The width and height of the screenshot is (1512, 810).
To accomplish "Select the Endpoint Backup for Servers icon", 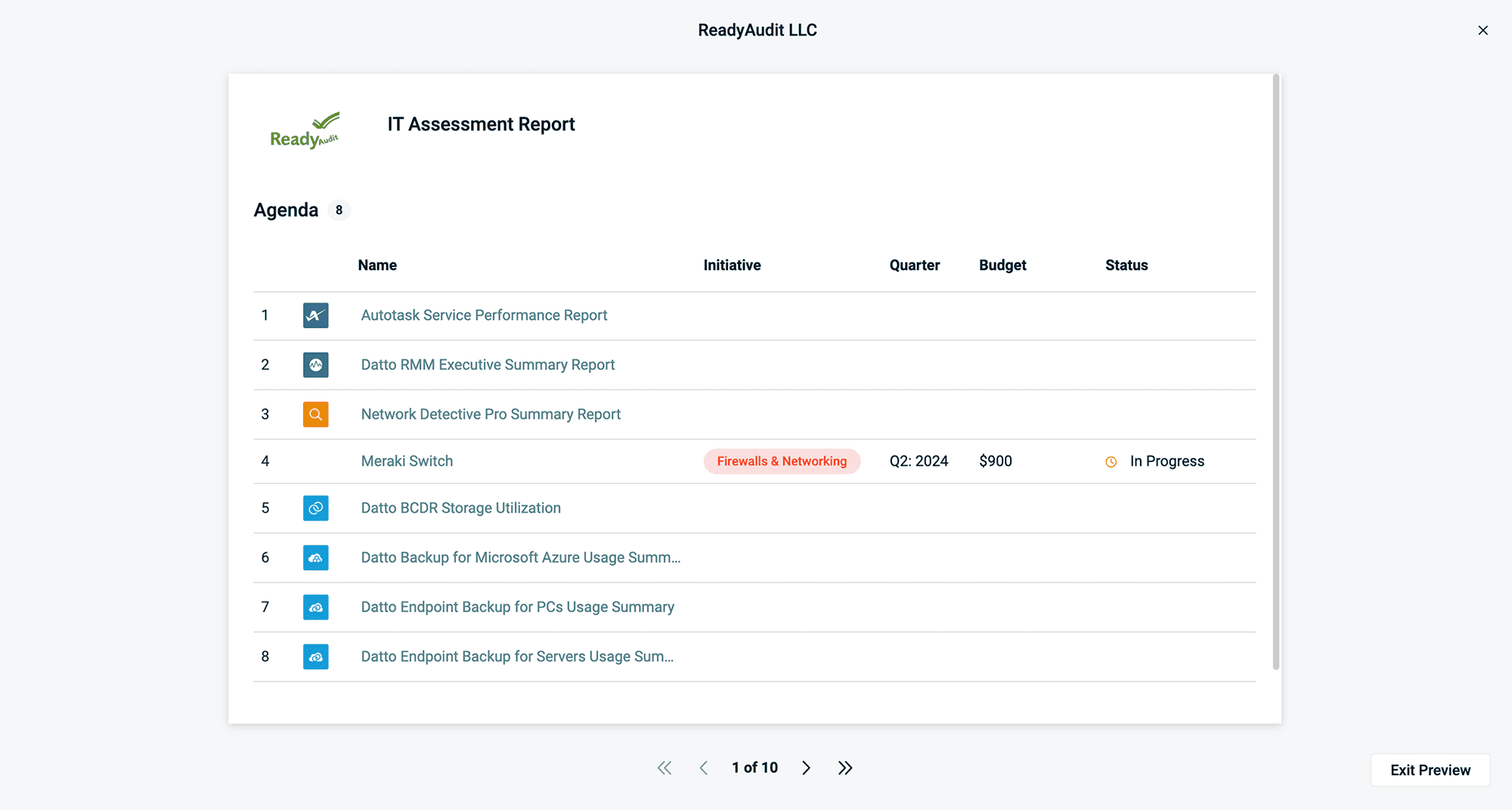I will [315, 656].
